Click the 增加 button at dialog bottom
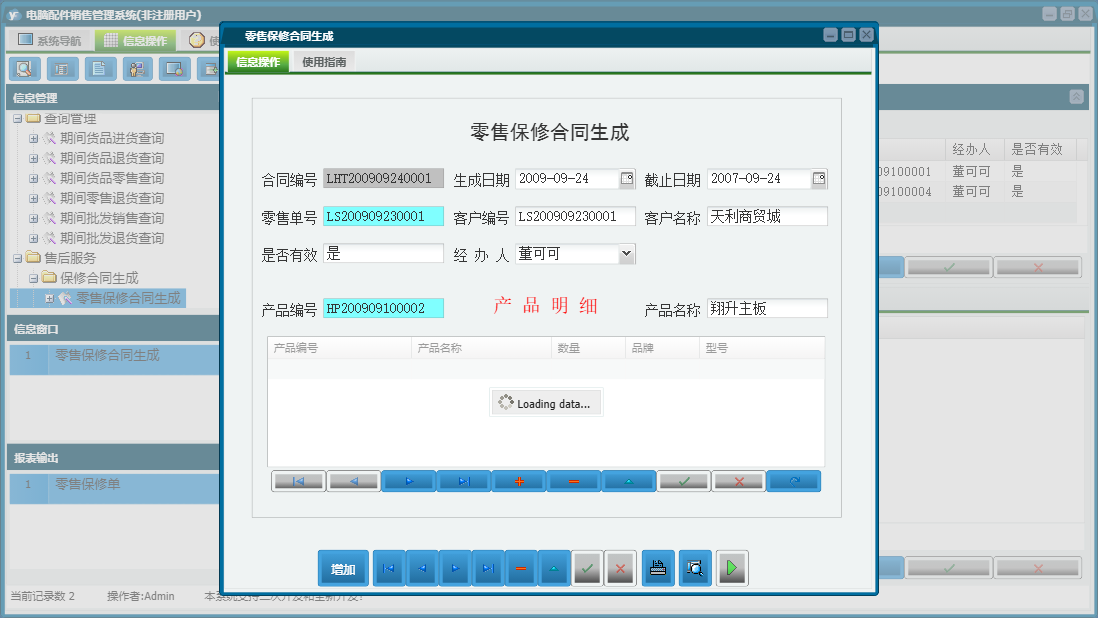The image size is (1098, 618). pyautogui.click(x=342, y=567)
